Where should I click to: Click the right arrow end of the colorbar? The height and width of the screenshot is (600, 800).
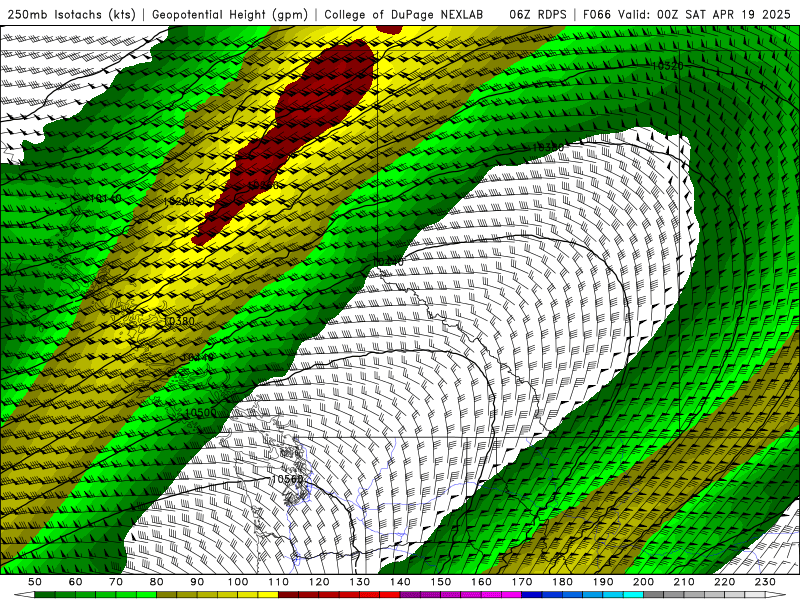pos(776,594)
